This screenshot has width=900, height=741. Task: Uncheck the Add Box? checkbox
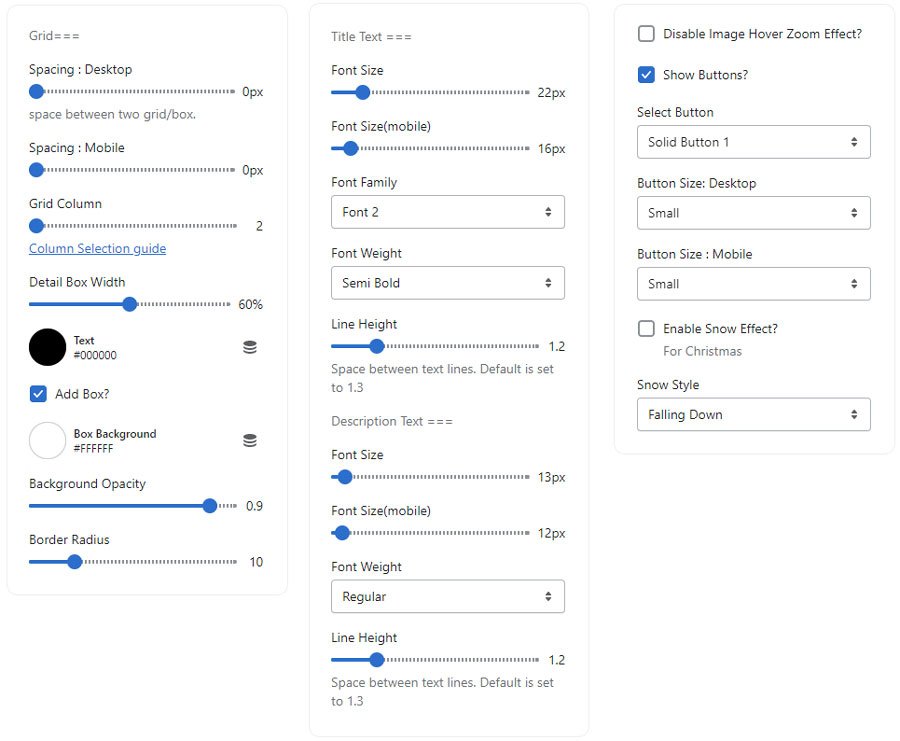[x=38, y=394]
